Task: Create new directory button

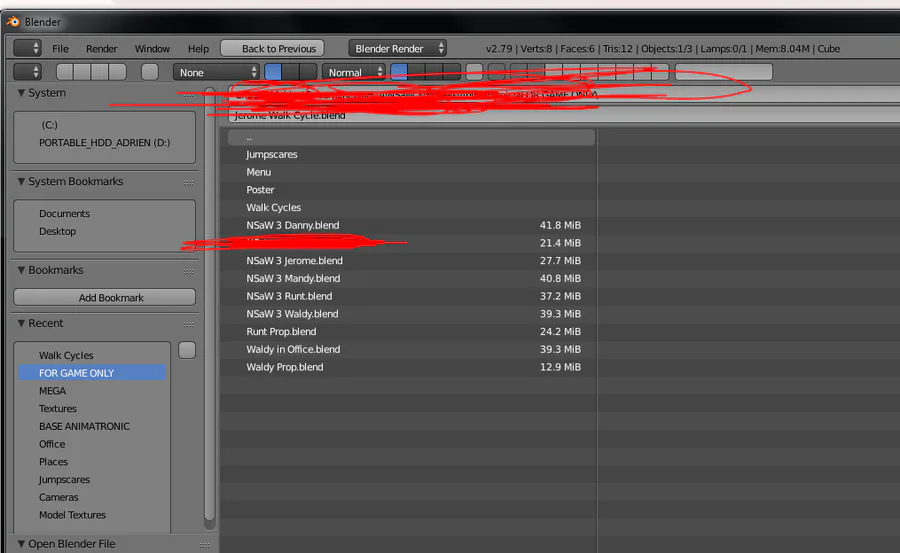Action: click(x=150, y=72)
